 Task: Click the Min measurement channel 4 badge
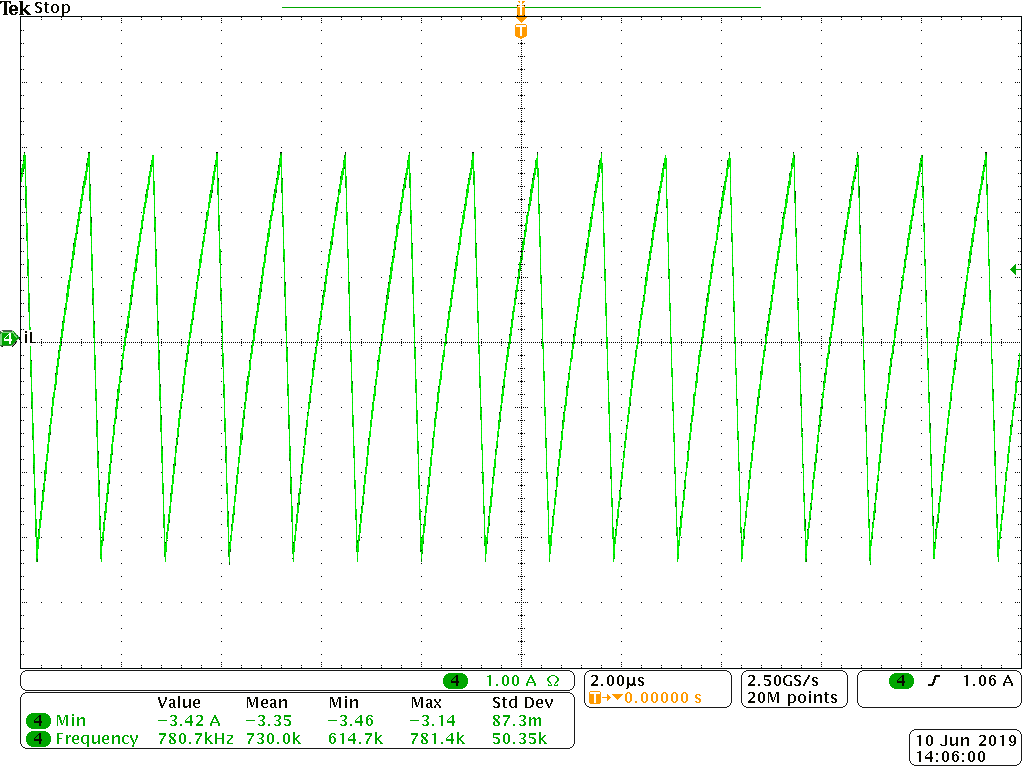tap(38, 721)
